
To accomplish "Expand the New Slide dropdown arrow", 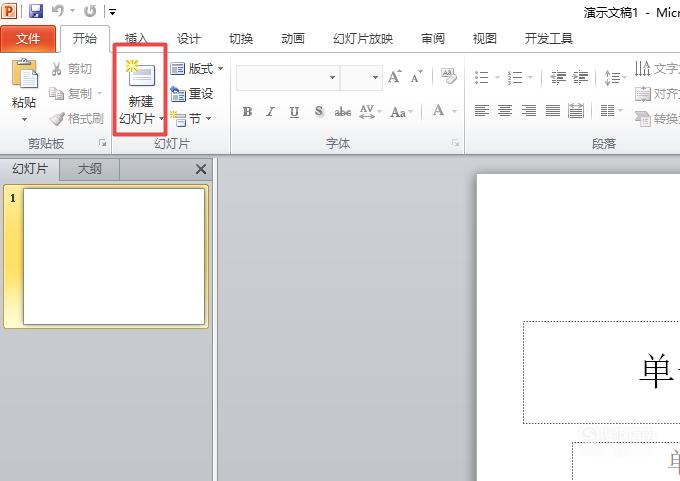I will click(161, 118).
